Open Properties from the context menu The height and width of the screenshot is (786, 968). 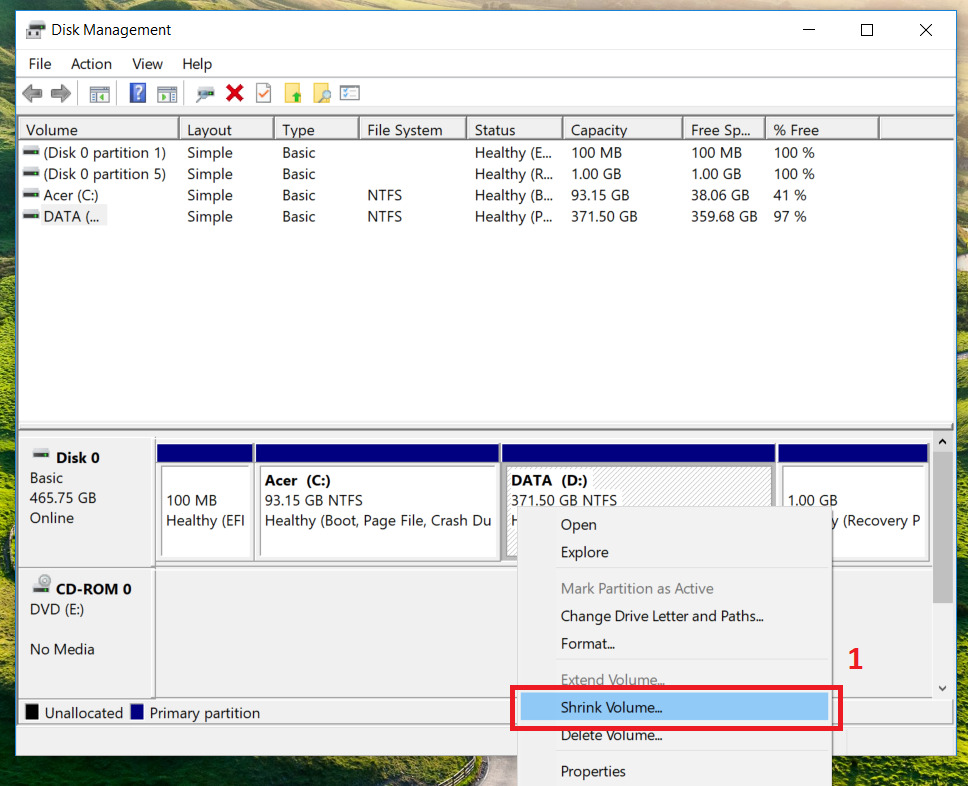(x=674, y=771)
